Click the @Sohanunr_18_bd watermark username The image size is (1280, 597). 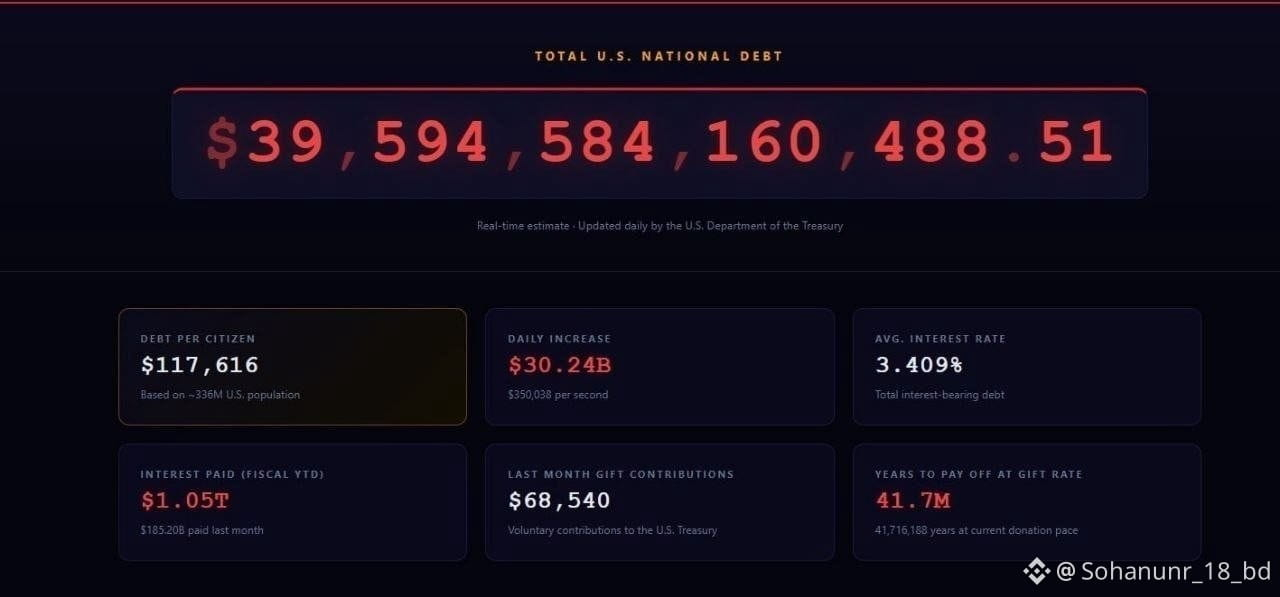pyautogui.click(x=1163, y=572)
